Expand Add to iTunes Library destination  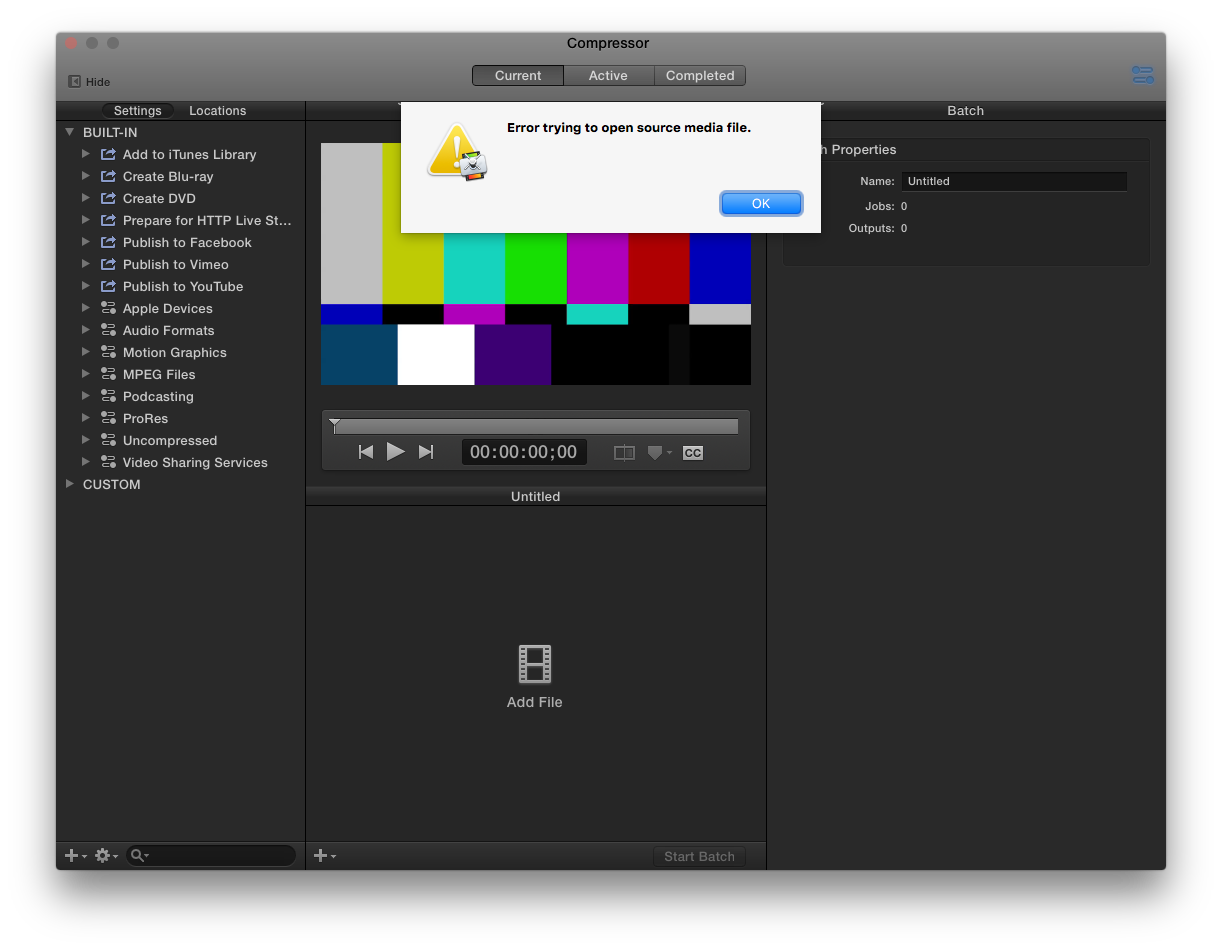point(86,154)
